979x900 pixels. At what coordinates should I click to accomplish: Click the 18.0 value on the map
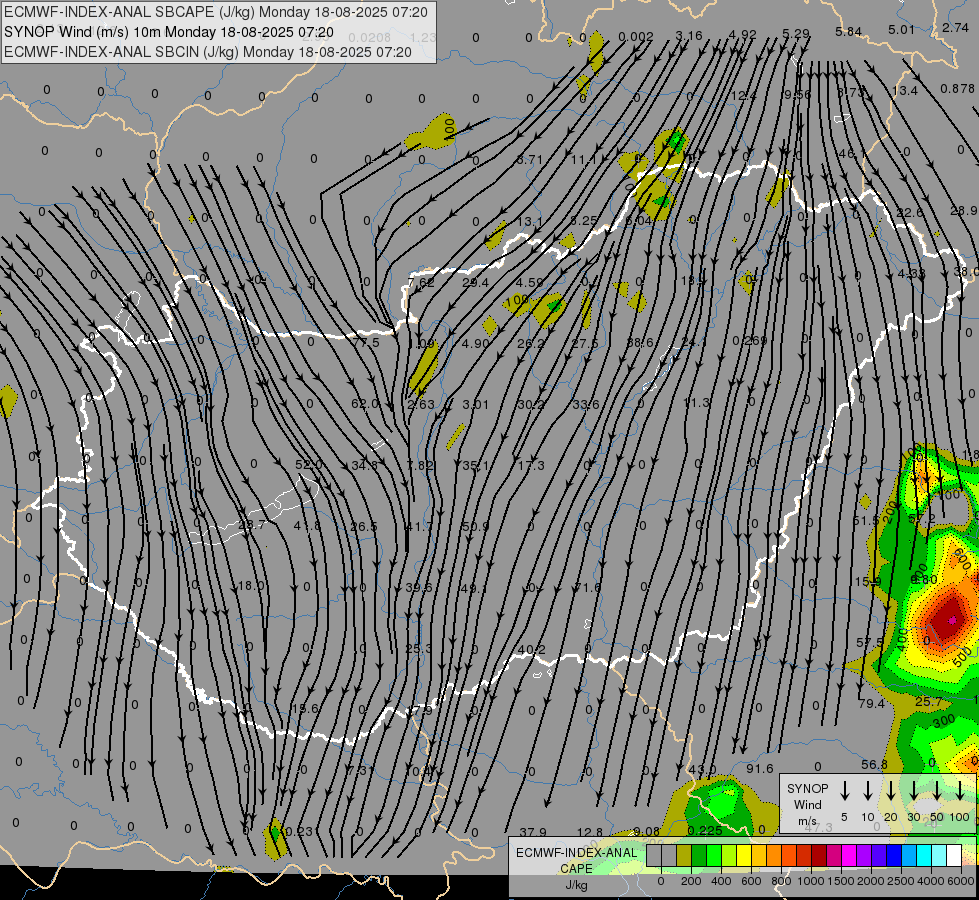(x=251, y=585)
